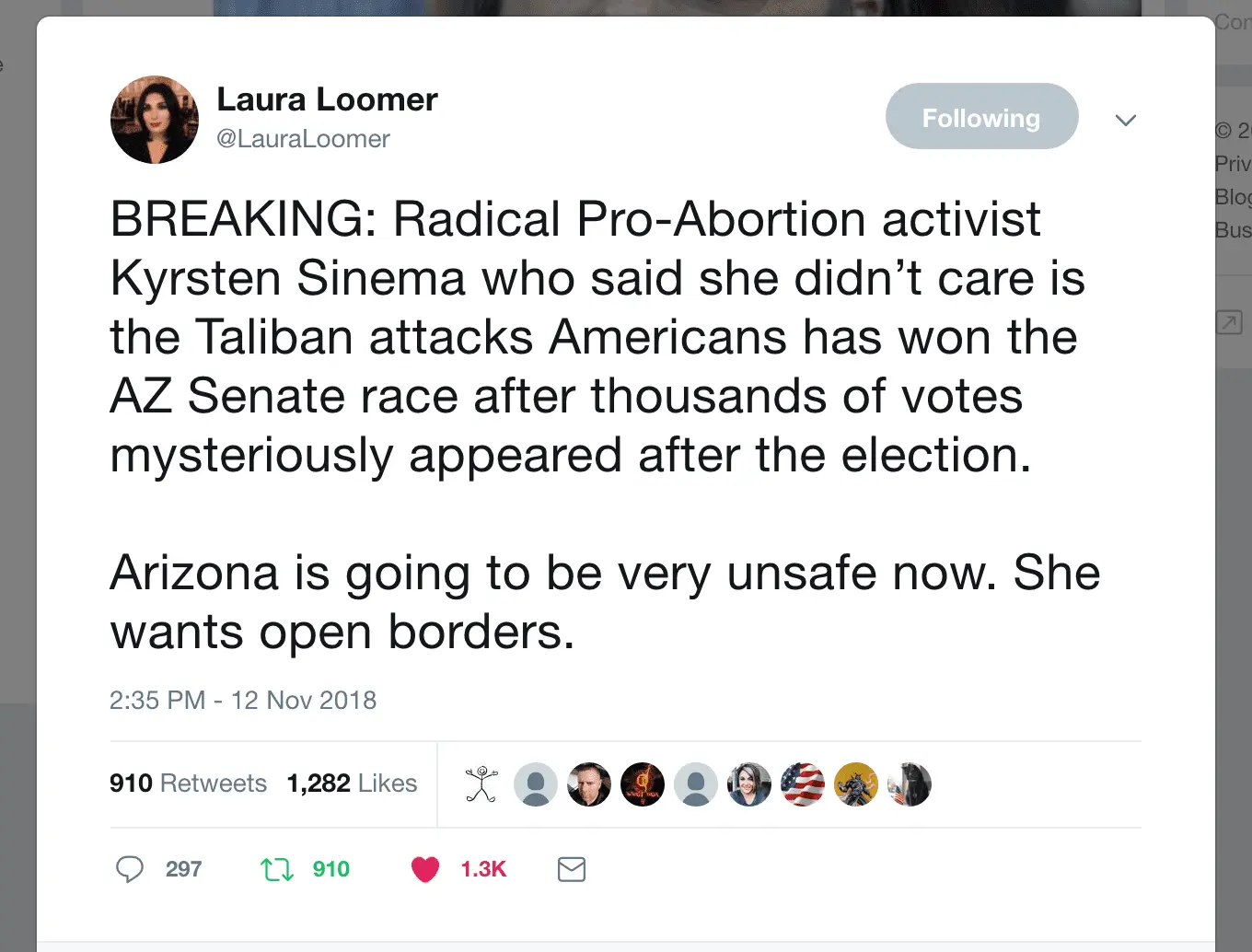The image size is (1252, 952).
Task: Click the fiery dark logo liker avatar
Action: coord(643,784)
